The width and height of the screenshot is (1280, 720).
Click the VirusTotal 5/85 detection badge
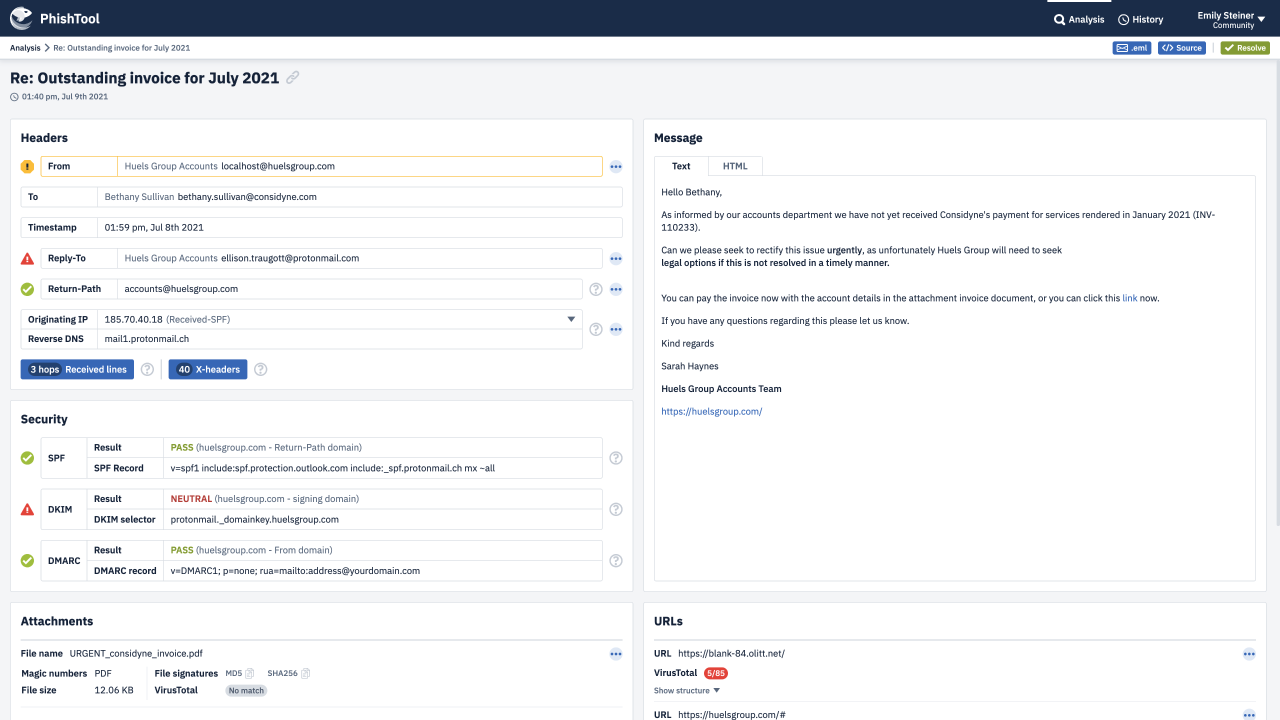(x=716, y=673)
